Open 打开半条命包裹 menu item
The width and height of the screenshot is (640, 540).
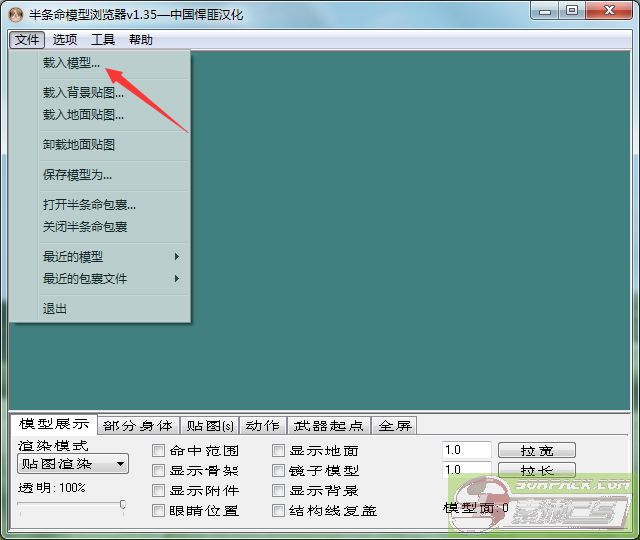point(89,205)
